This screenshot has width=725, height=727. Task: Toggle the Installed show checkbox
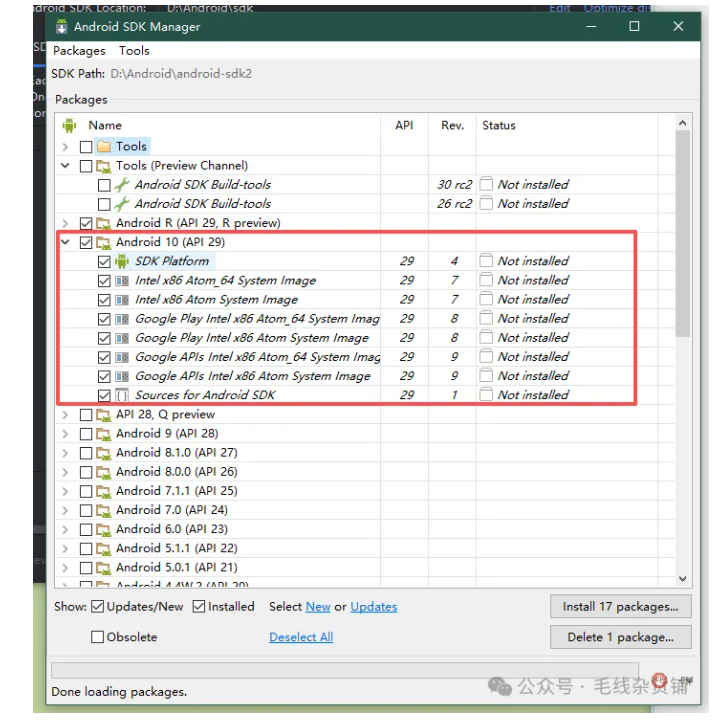199,606
